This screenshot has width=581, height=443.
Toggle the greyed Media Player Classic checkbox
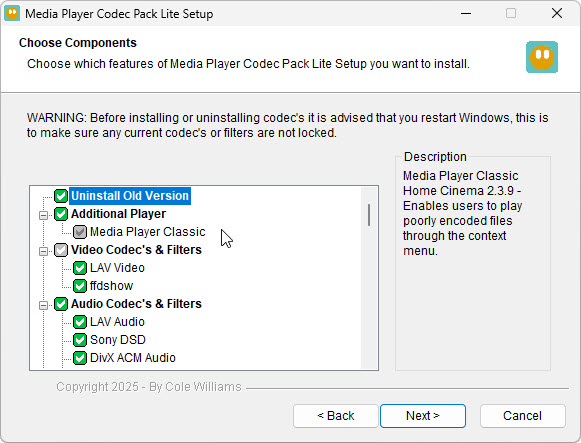(80, 232)
